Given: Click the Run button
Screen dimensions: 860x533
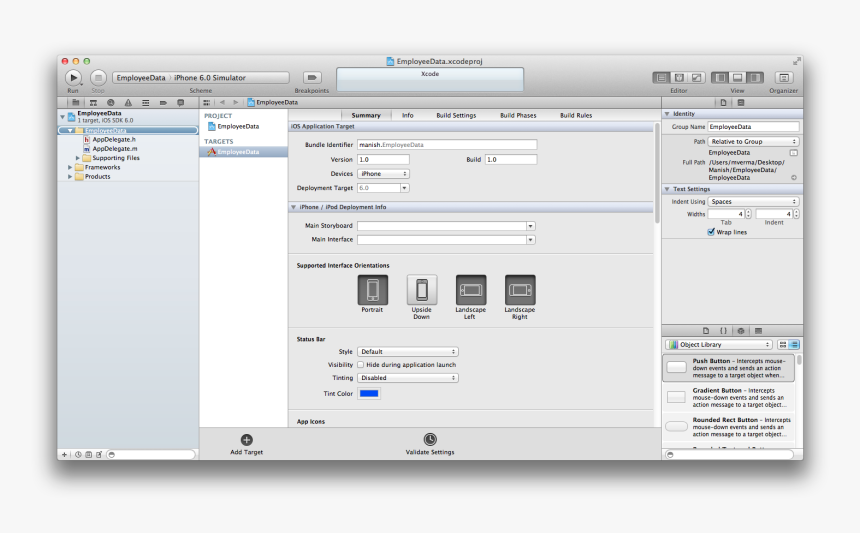Looking at the screenshot, I should click(x=73, y=78).
